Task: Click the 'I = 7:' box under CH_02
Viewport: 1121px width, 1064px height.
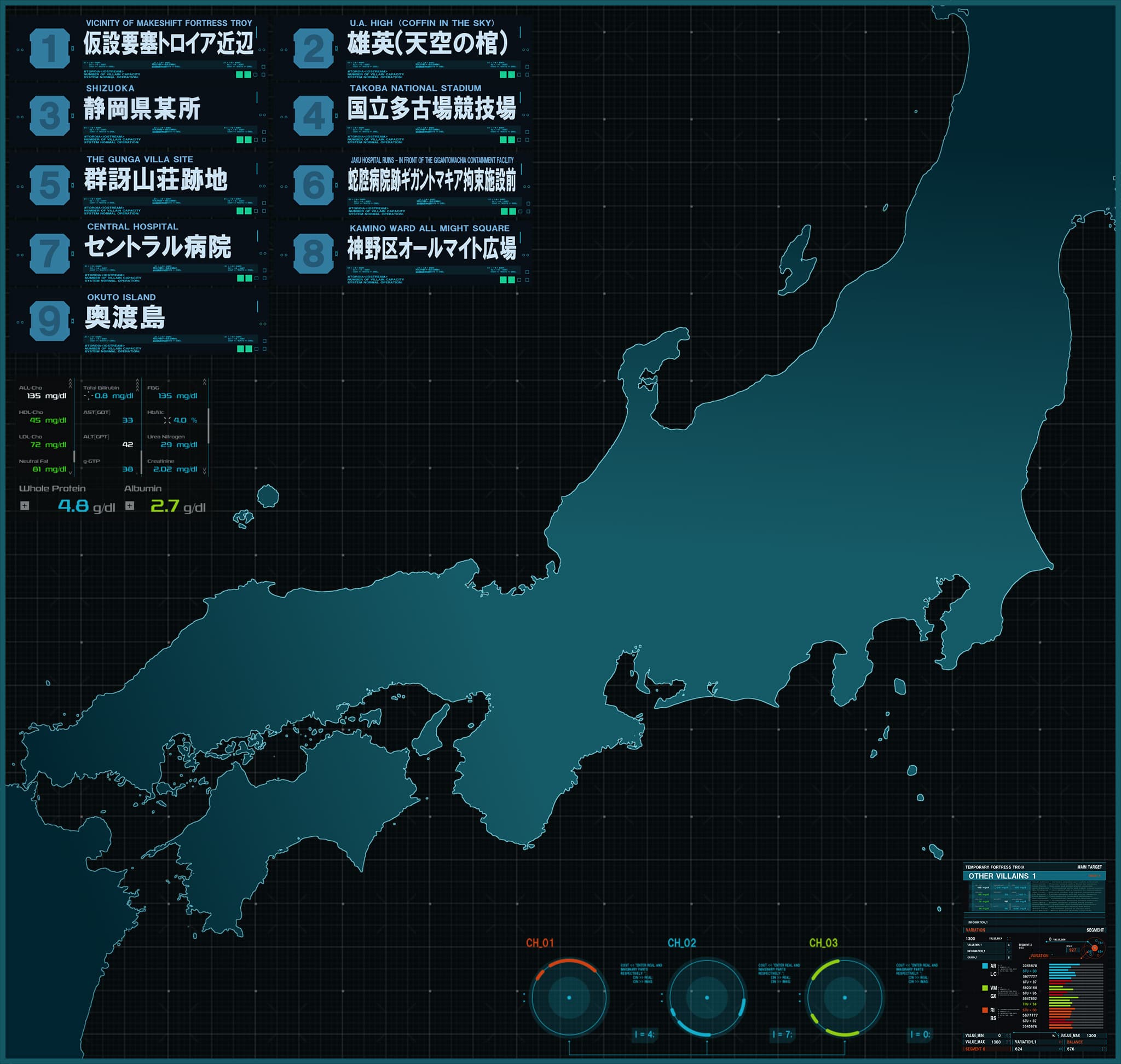Action: coord(782,1034)
